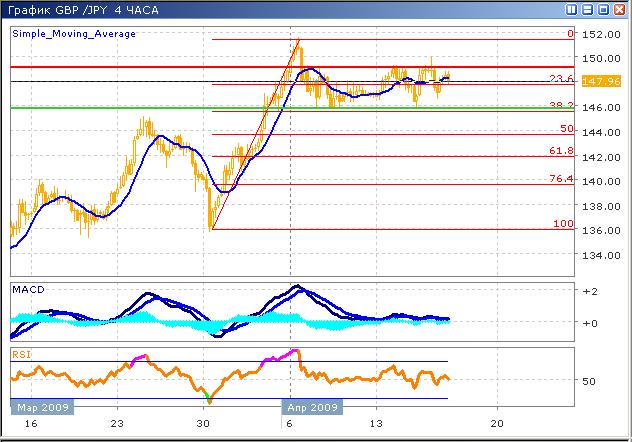Click the Апр 2009 month marker

312,407
